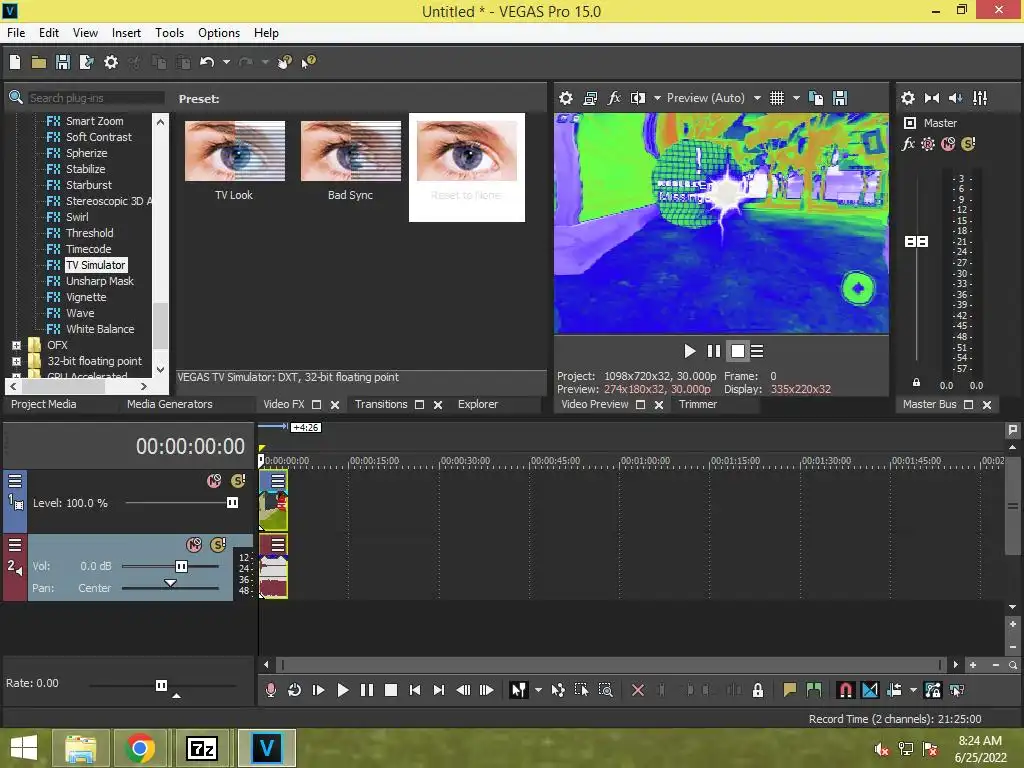Image resolution: width=1024 pixels, height=768 pixels.
Task: Open Chrome from the taskbar
Action: pos(140,748)
